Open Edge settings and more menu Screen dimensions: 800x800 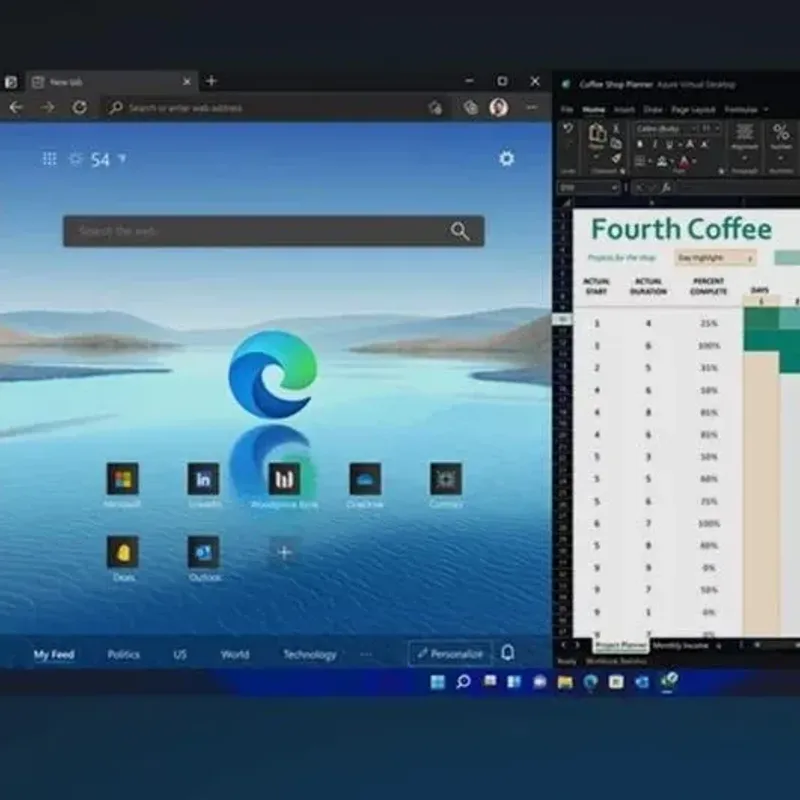pyautogui.click(x=532, y=107)
